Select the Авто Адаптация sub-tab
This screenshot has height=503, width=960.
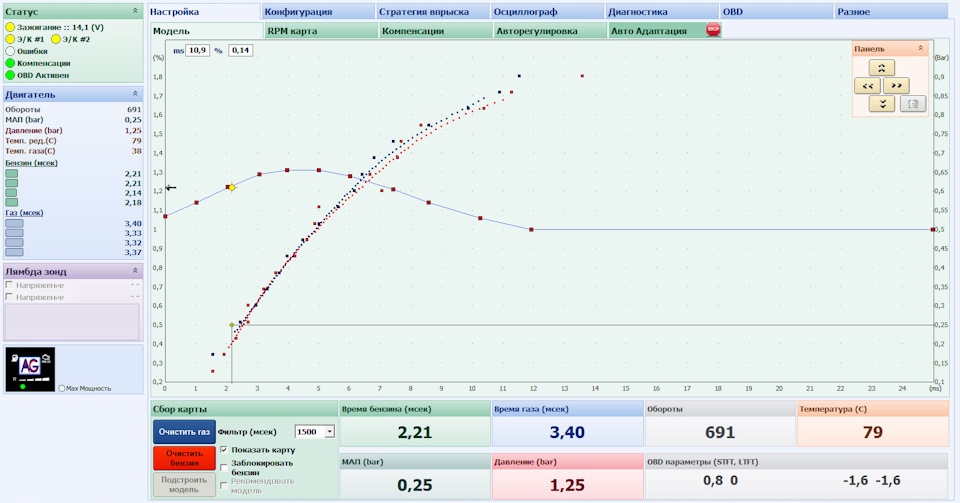tap(665, 31)
